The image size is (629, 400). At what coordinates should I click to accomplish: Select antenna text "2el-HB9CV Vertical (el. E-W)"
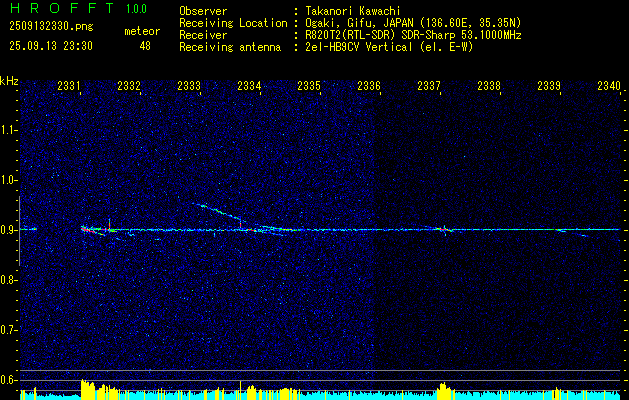[x=389, y=47]
